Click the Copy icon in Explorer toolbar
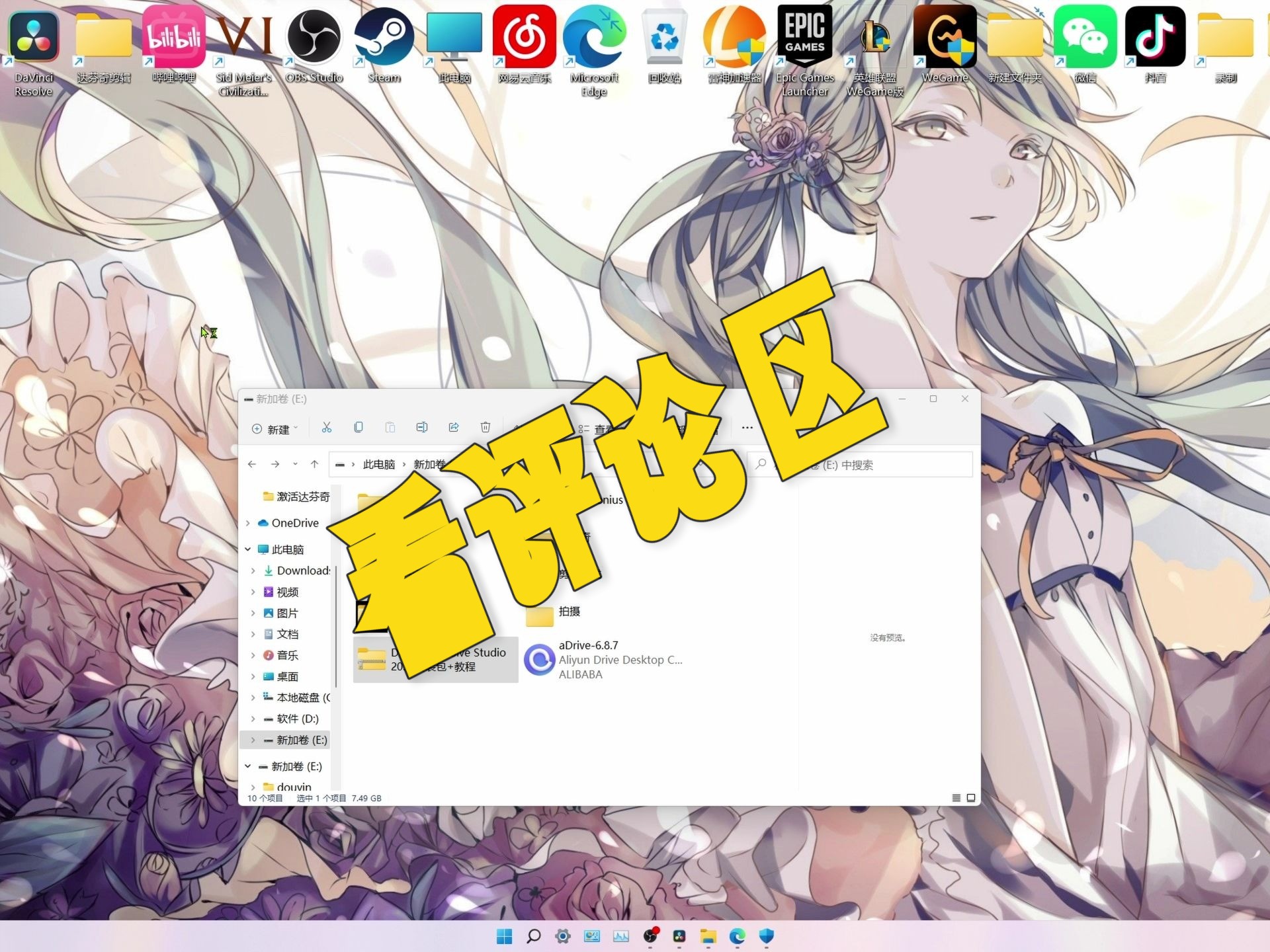Screen dimensions: 1270x952 click(359, 428)
